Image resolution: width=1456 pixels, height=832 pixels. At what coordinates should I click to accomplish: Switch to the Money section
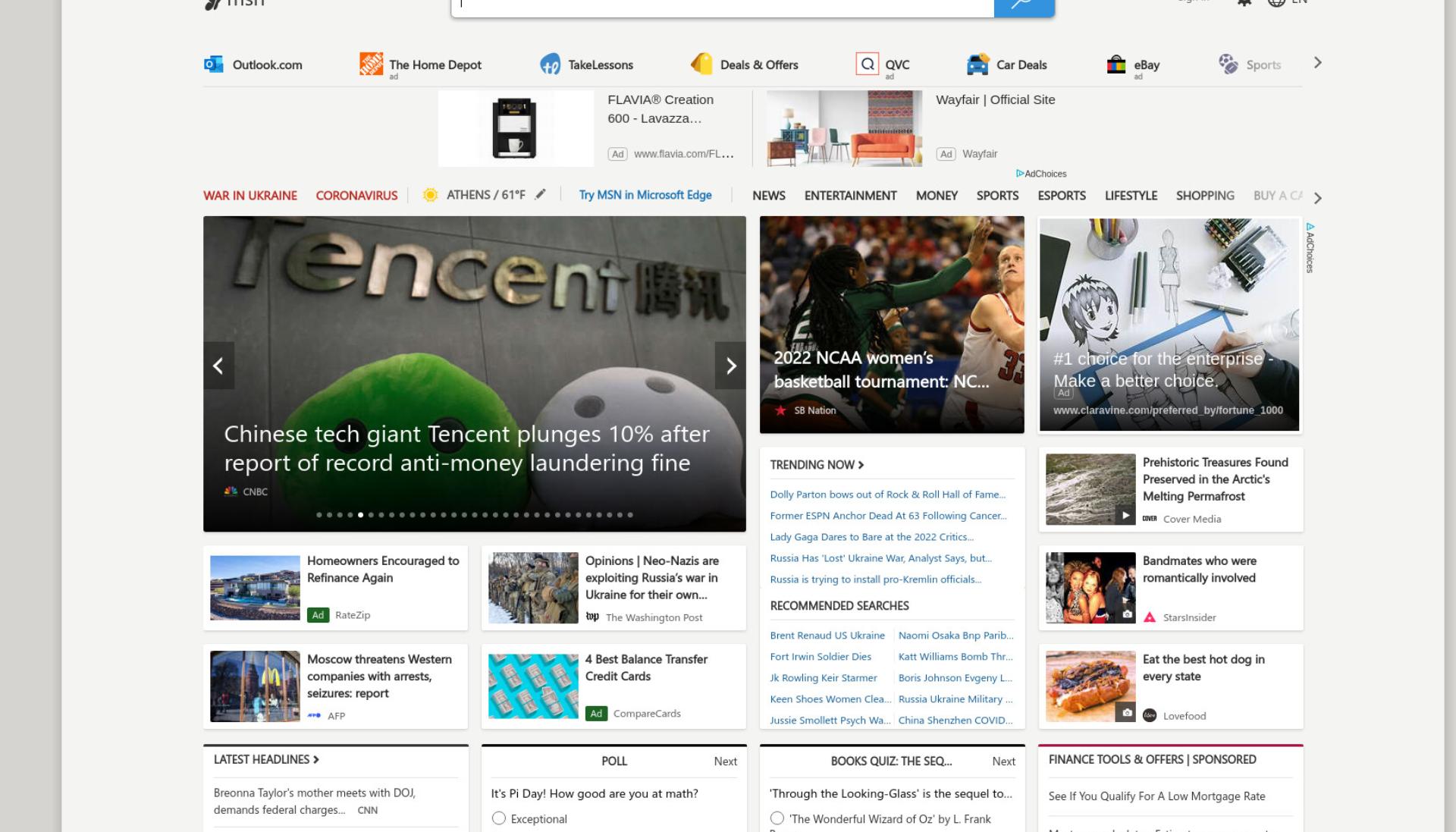coord(937,196)
